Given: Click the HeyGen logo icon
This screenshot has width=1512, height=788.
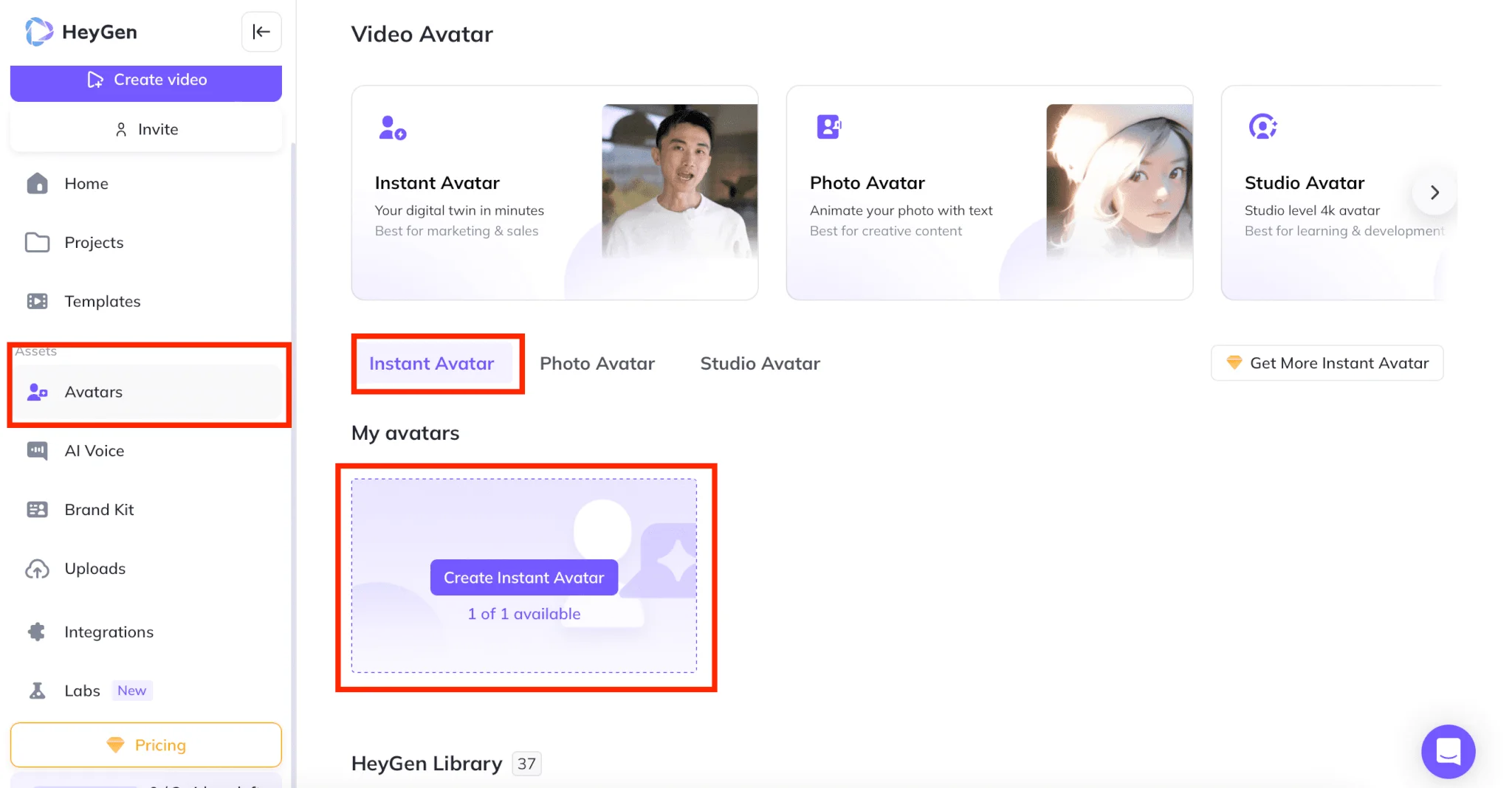Looking at the screenshot, I should [39, 32].
